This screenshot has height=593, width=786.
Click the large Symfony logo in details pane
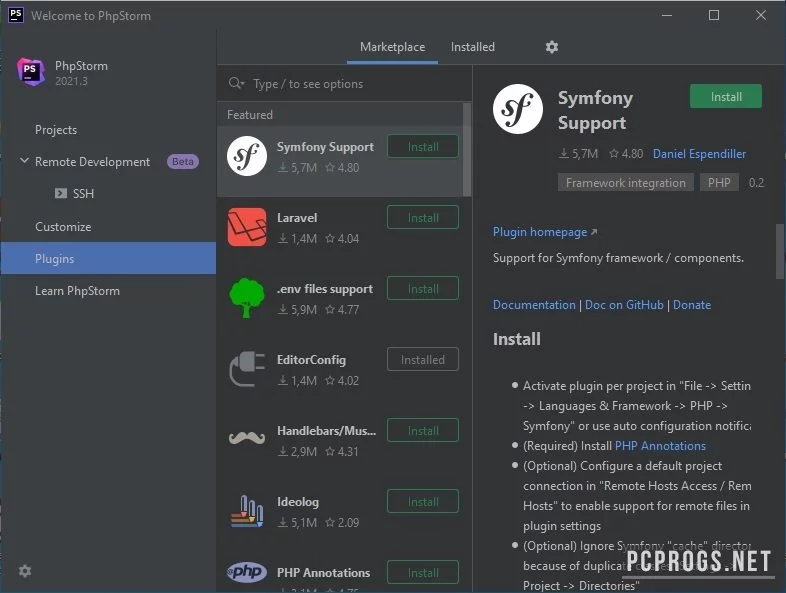[517, 109]
